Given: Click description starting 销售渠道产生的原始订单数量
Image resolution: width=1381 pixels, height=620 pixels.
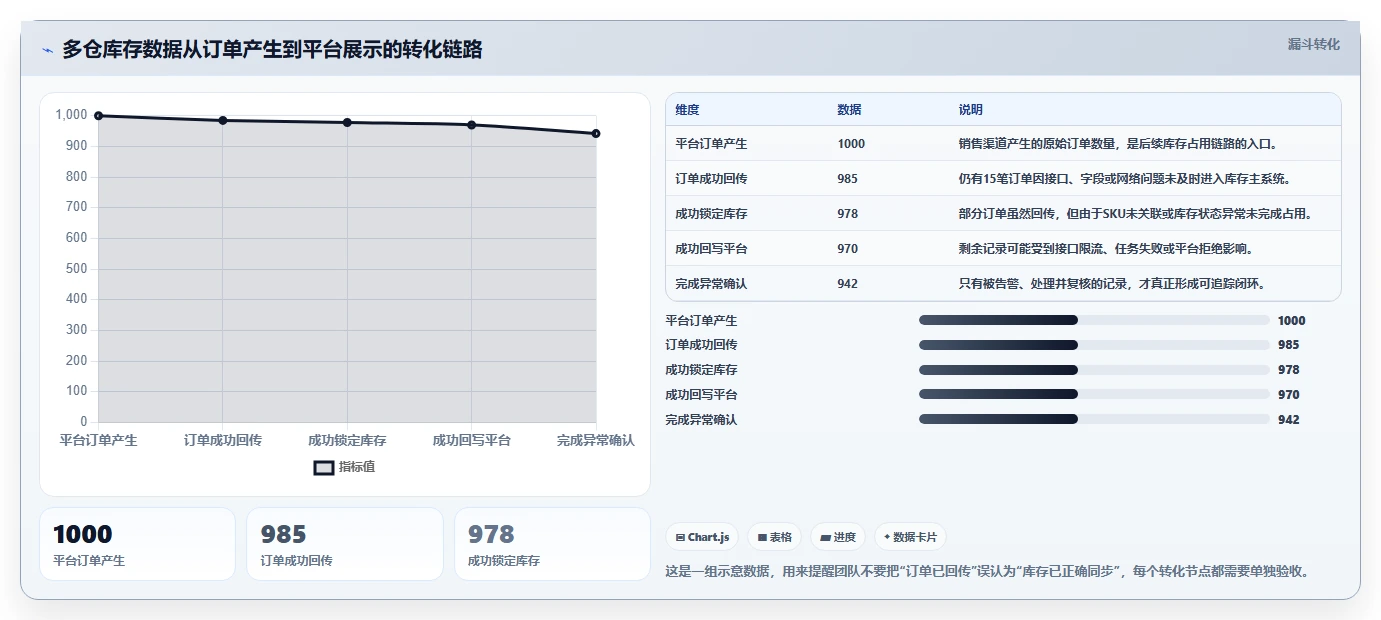Looking at the screenshot, I should [1117, 144].
